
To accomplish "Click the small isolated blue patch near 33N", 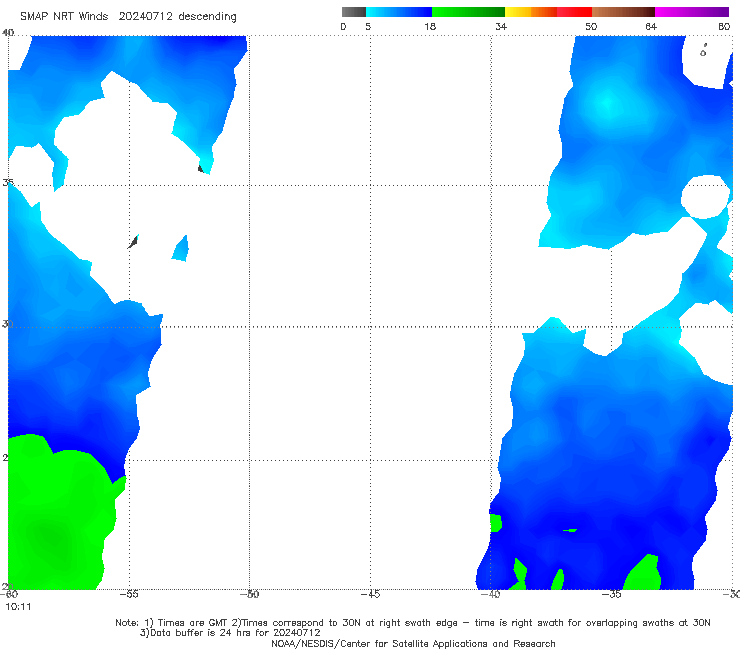I will tap(181, 249).
